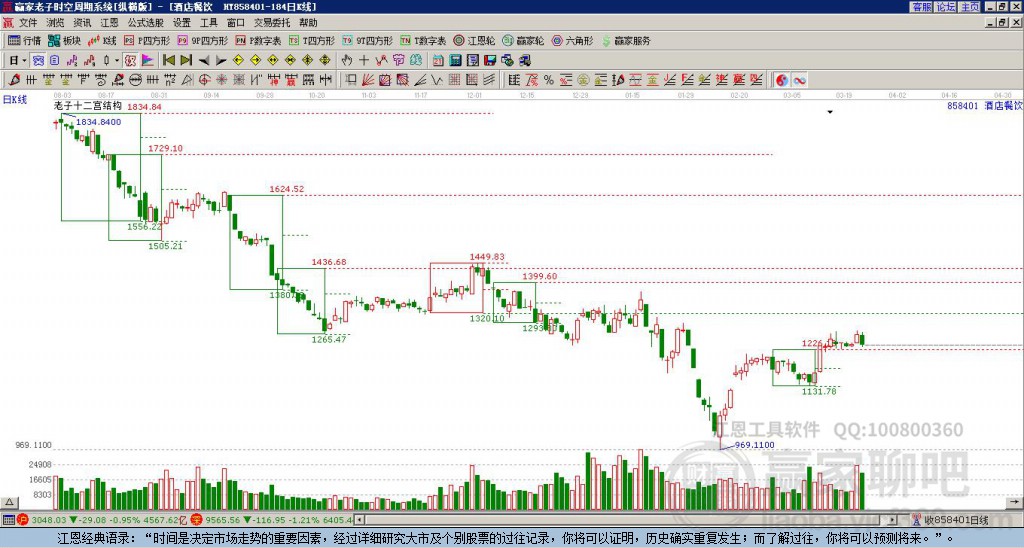Click the red floppy save icon
The height and width of the screenshot is (548, 1024).
pos(490,61)
